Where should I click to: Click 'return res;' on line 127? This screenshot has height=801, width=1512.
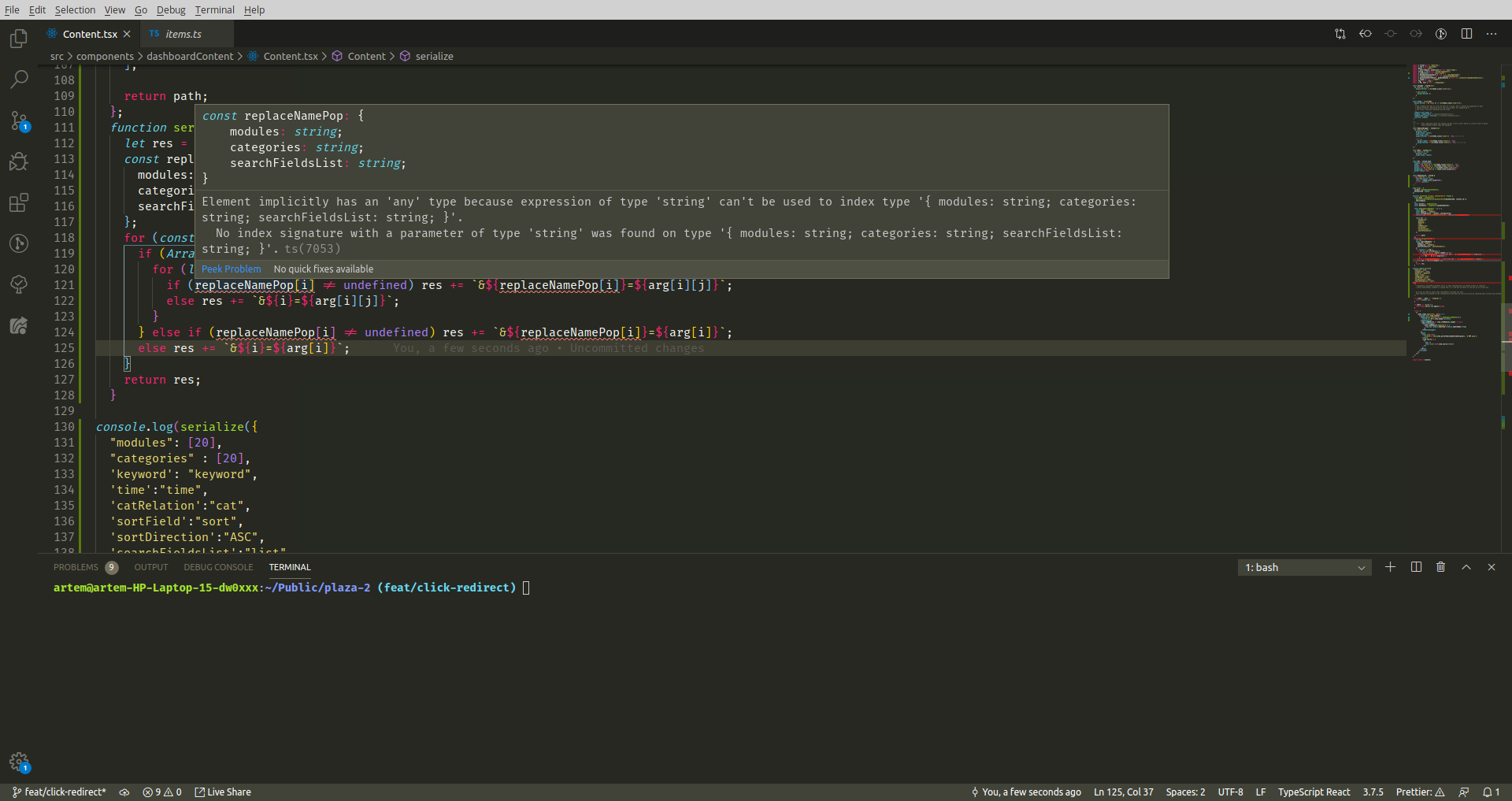[162, 380]
